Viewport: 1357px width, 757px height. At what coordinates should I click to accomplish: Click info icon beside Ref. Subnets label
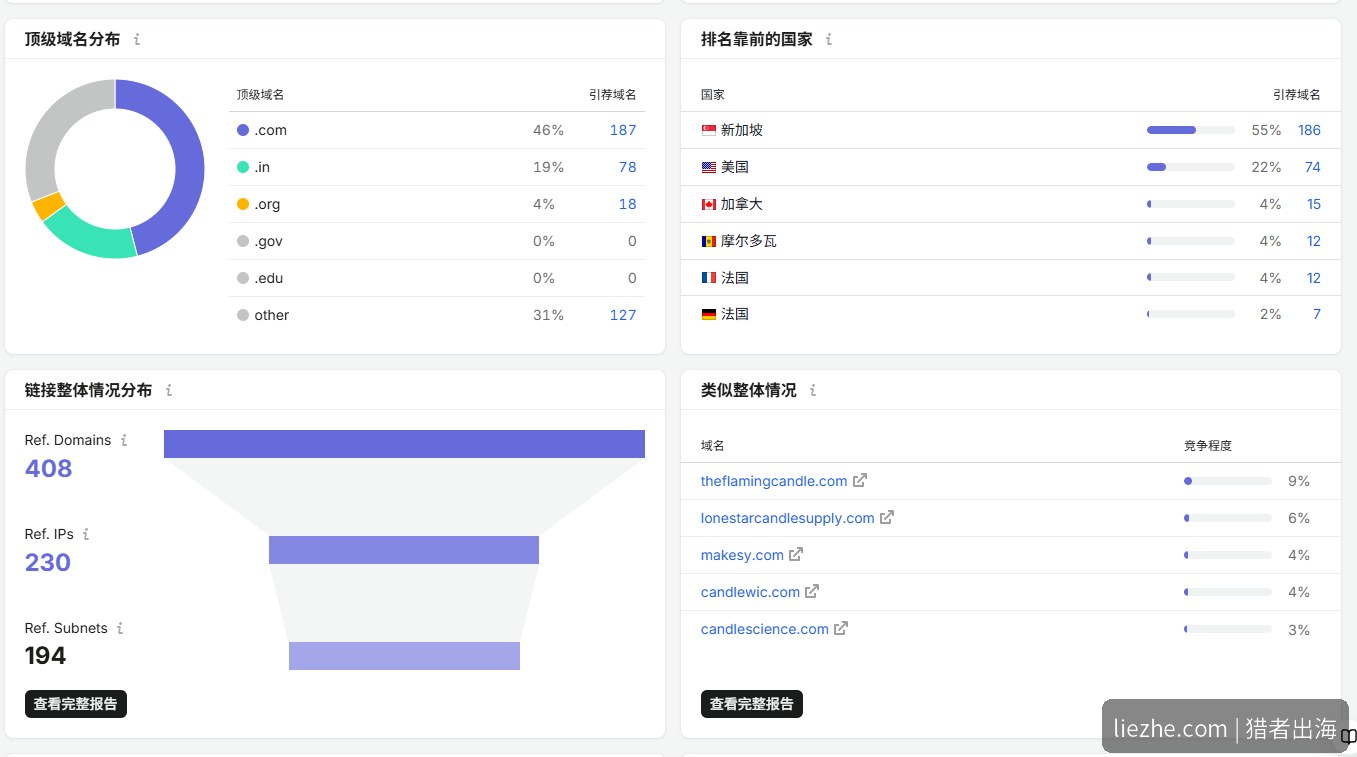point(120,628)
